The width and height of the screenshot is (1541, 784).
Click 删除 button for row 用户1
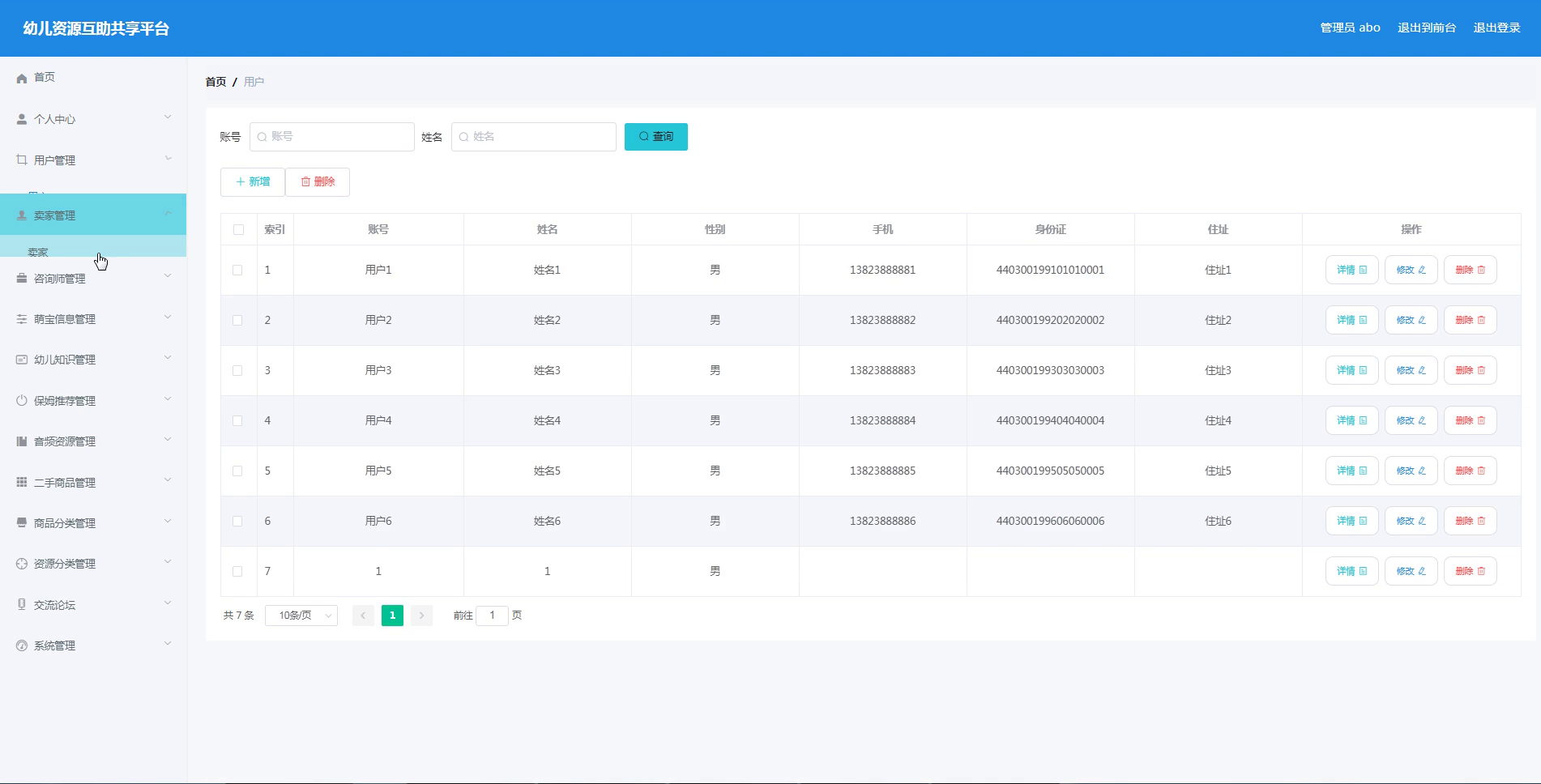pos(1470,270)
